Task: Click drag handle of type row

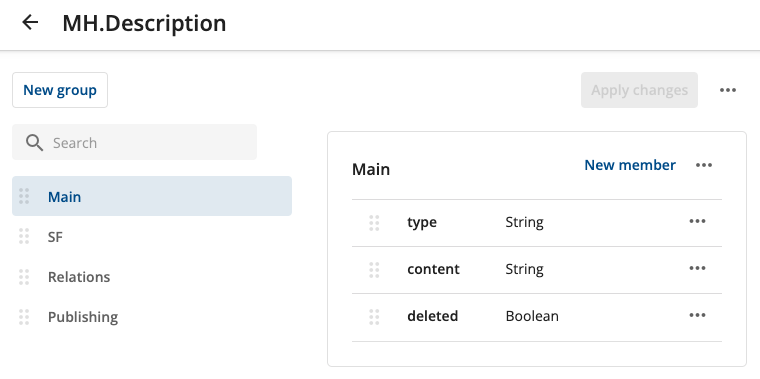Action: tap(374, 223)
